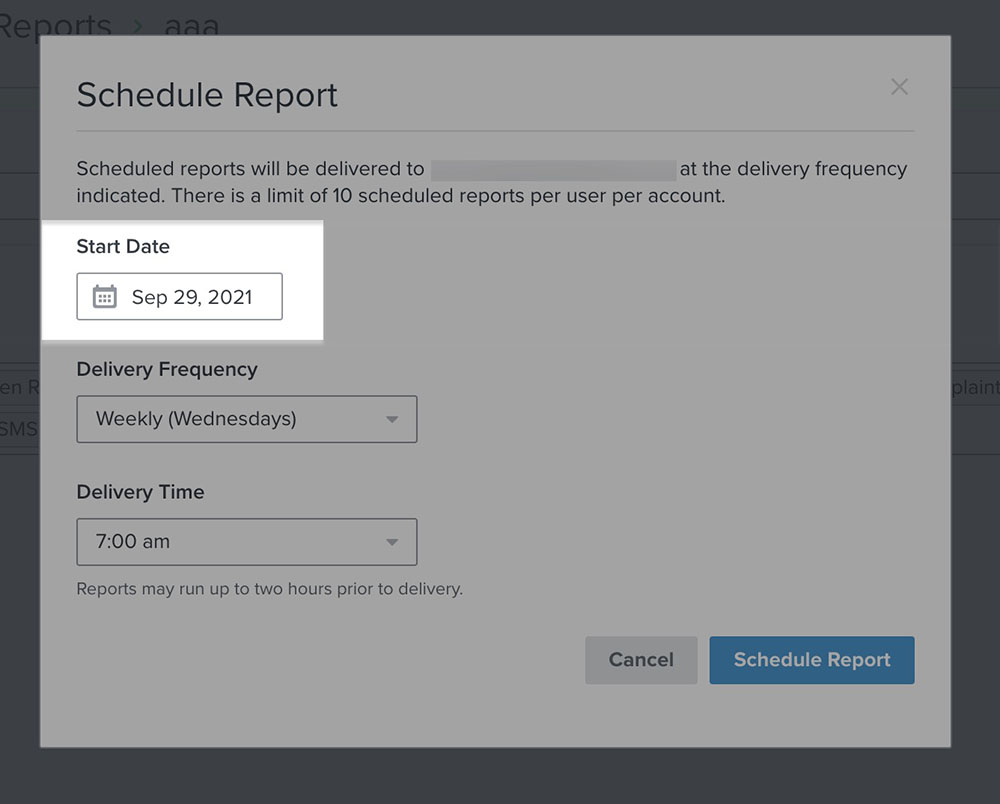
Task: Open the Weekly (Wednesdays) frequency selector
Action: (x=246, y=419)
